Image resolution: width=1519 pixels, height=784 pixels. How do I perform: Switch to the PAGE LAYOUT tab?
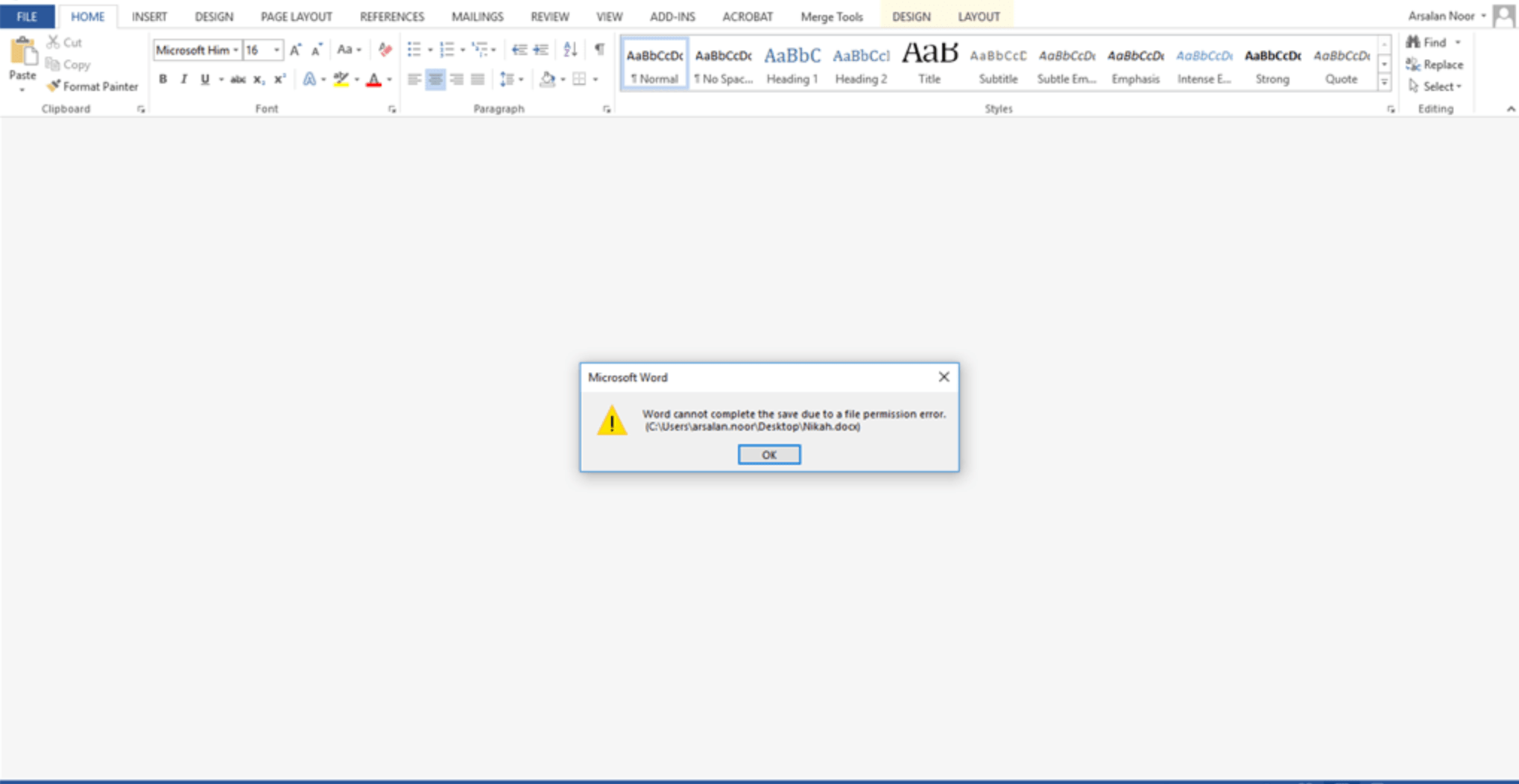296,16
